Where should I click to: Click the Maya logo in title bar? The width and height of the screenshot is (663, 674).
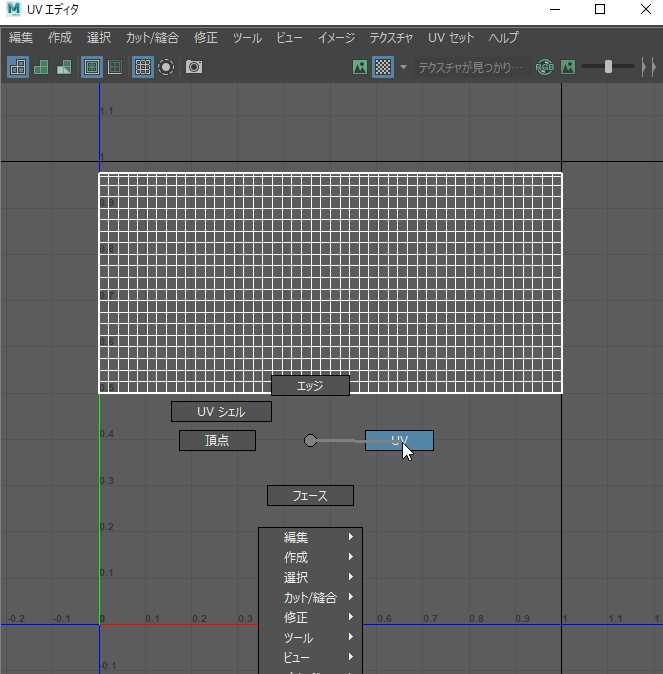coord(14,9)
